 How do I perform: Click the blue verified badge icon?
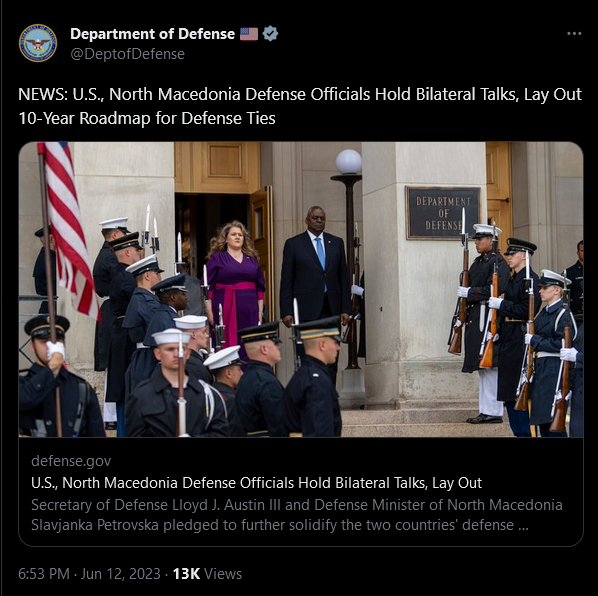point(270,34)
